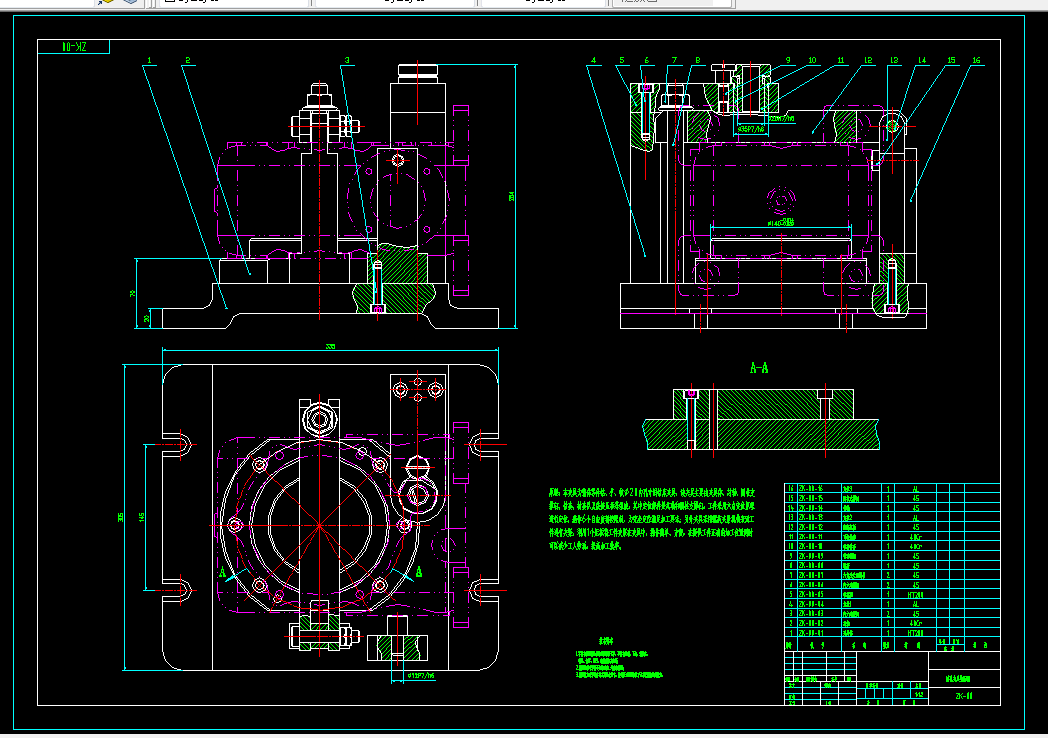1048x738 pixels.
Task: Select the 330 width dimension text
Action: click(330, 346)
